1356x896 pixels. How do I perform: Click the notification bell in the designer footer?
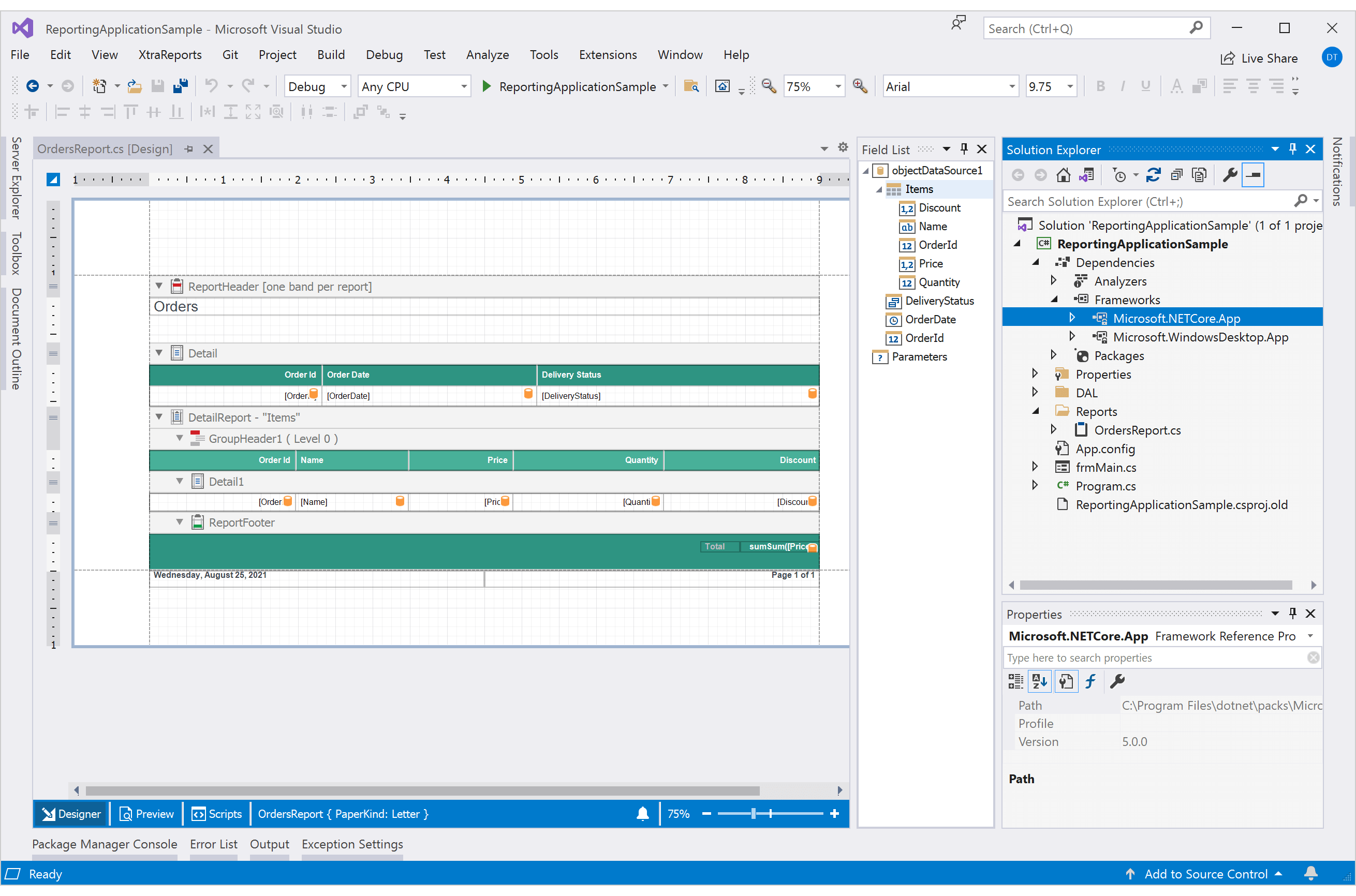click(x=642, y=813)
